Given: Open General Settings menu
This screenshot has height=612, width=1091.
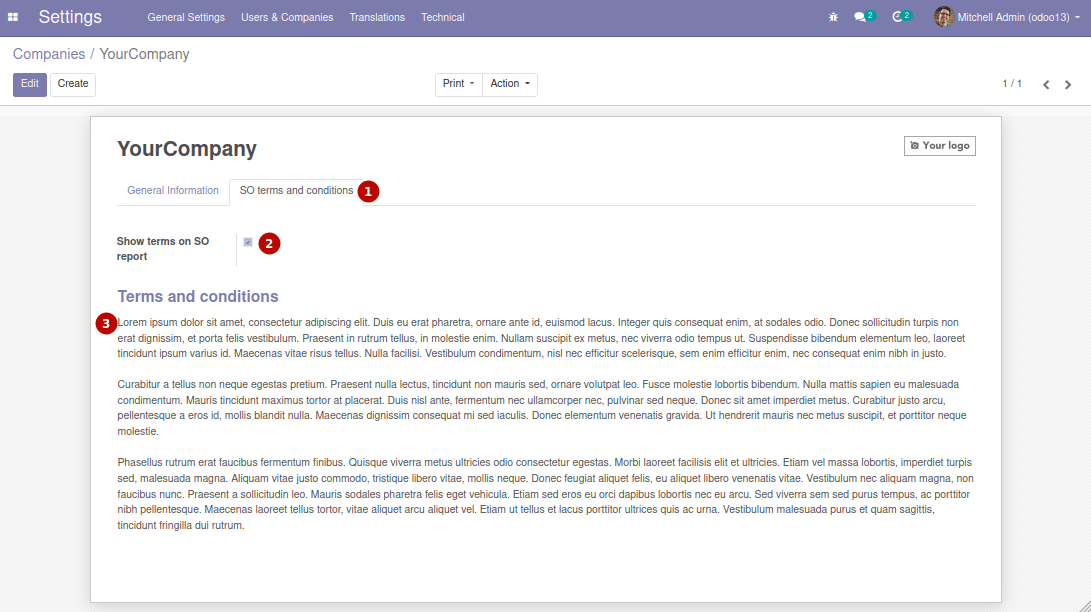Looking at the screenshot, I should tap(186, 17).
